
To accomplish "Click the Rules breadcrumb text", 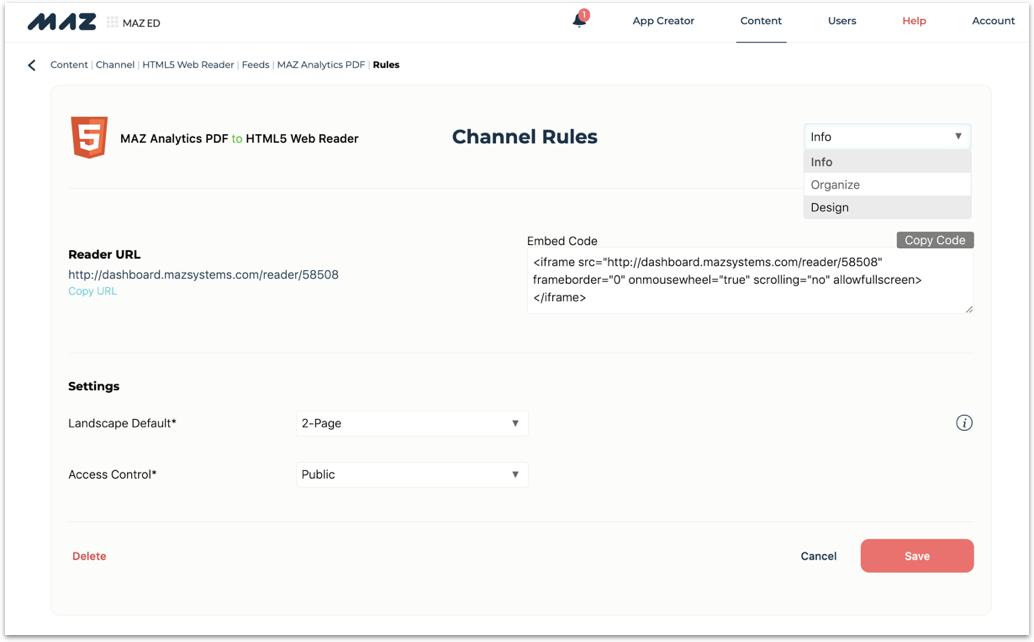I will (x=386, y=65).
